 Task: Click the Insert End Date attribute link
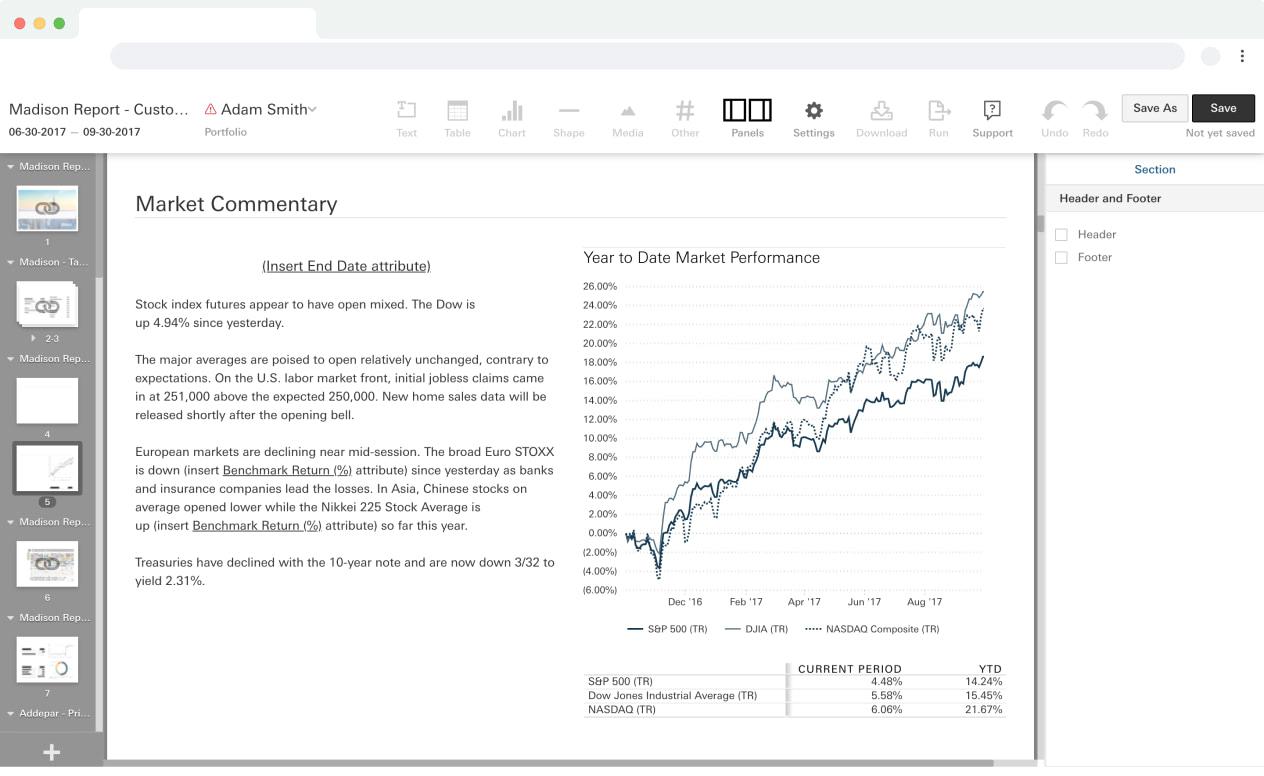coord(345,266)
